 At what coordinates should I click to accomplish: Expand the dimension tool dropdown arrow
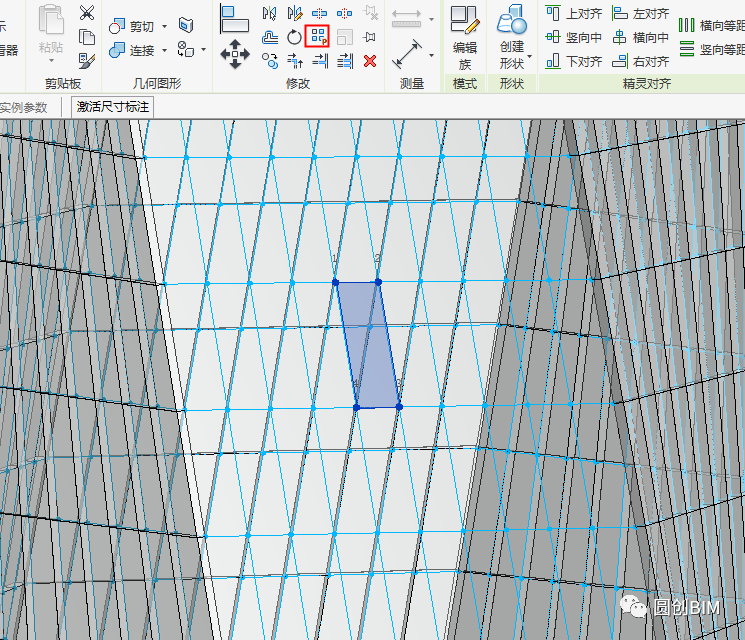coord(431,19)
